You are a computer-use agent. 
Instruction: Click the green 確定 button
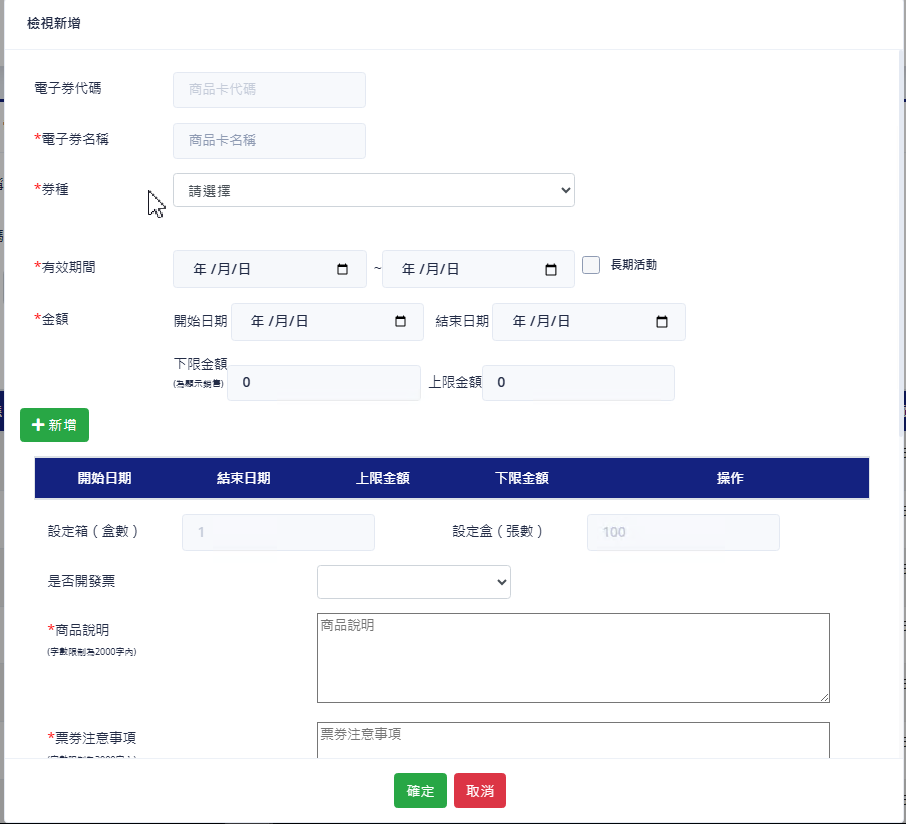click(420, 790)
